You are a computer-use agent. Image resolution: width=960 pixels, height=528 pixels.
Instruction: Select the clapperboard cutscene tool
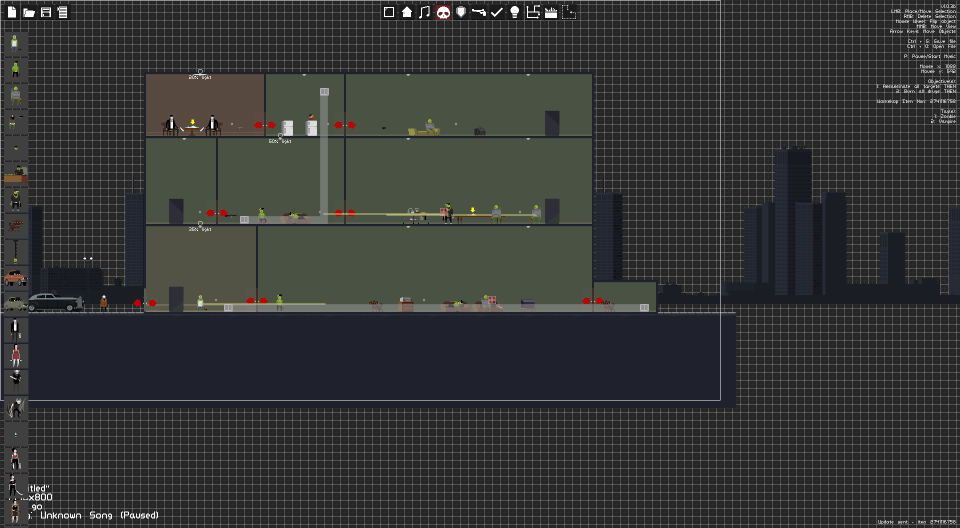click(550, 12)
